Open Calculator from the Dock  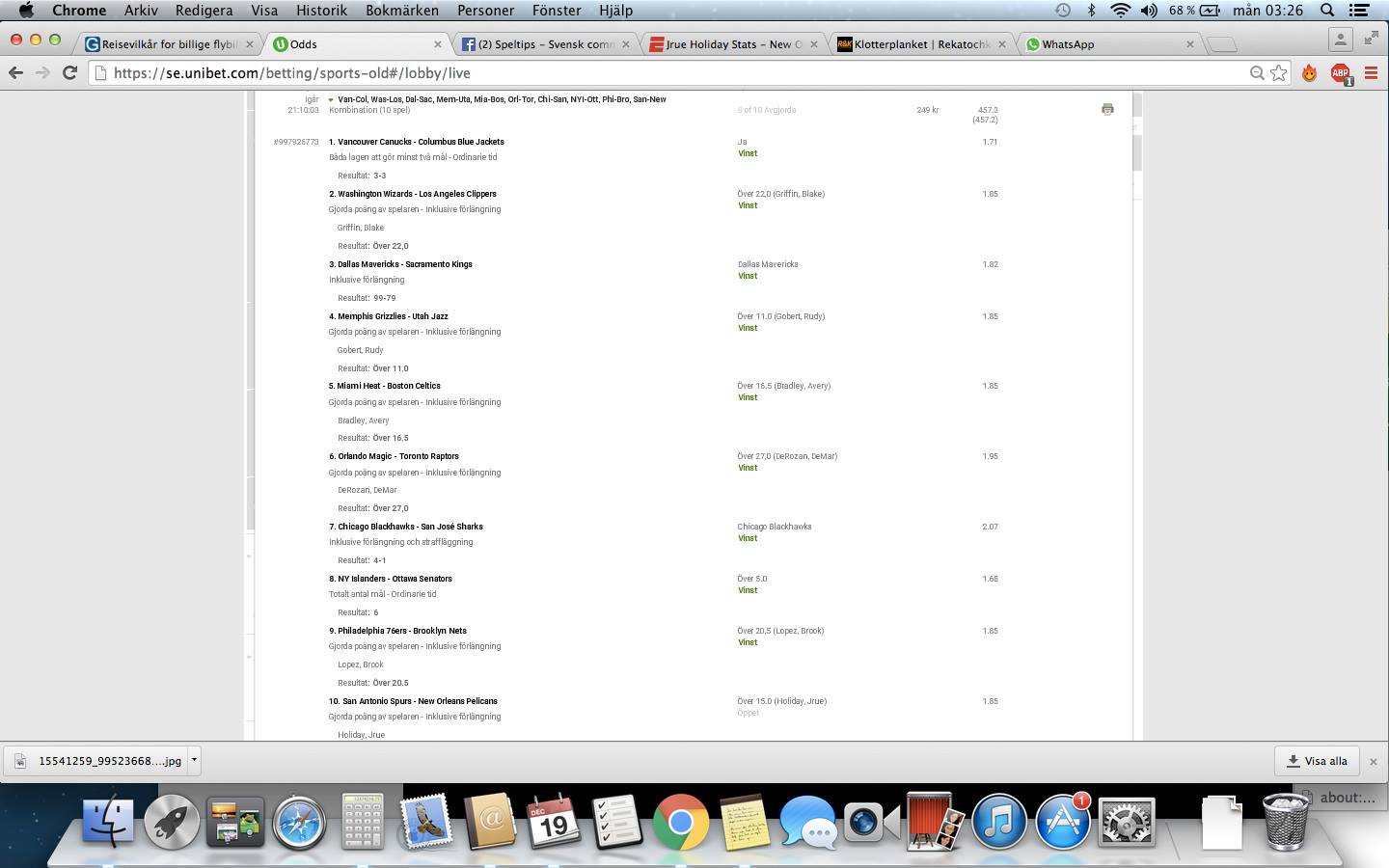point(363,822)
